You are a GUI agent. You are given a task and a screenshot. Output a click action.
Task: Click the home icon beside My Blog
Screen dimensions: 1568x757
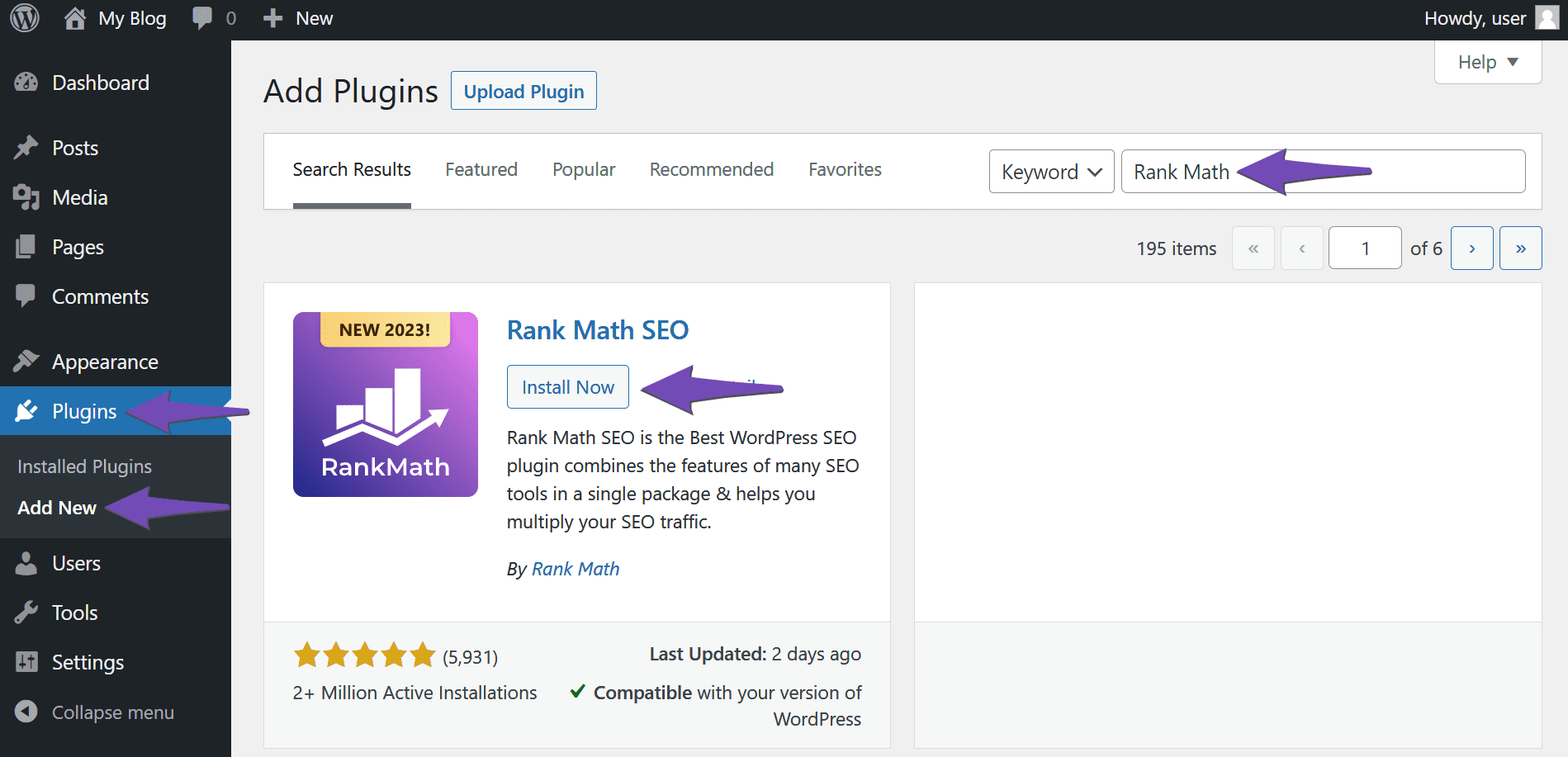tap(75, 18)
